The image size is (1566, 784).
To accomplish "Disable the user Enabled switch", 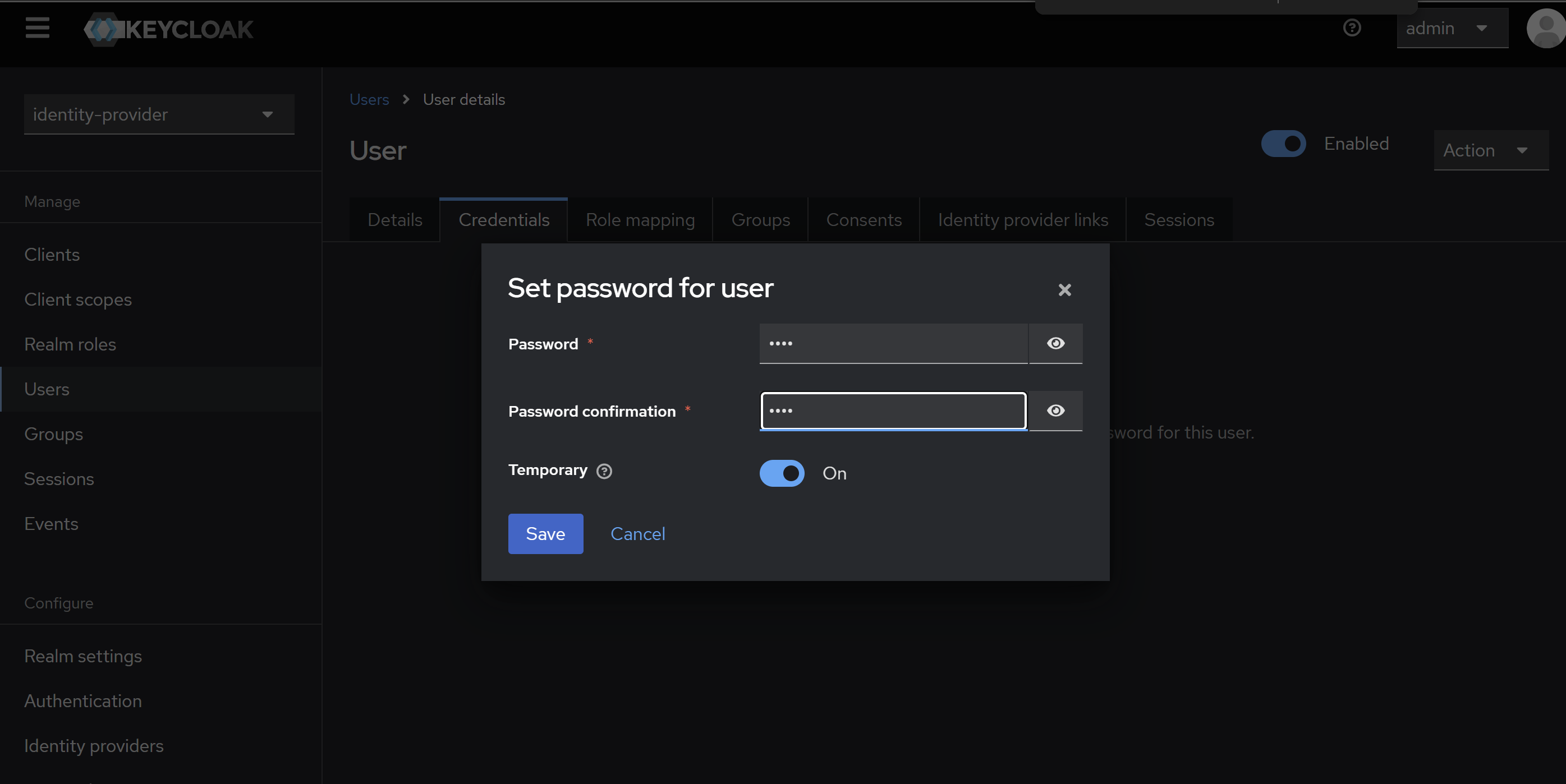I will pos(1283,144).
